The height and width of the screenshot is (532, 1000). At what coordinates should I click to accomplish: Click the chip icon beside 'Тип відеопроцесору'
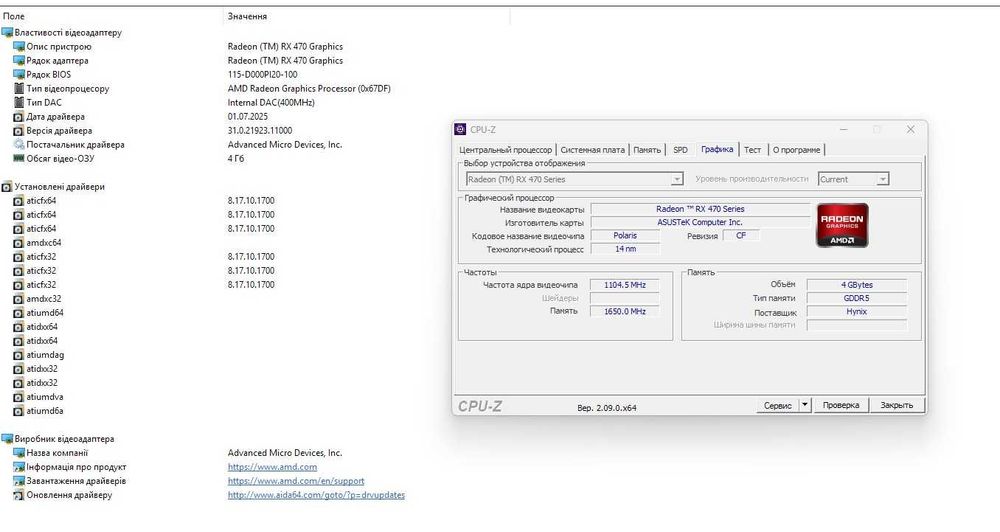[x=18, y=89]
